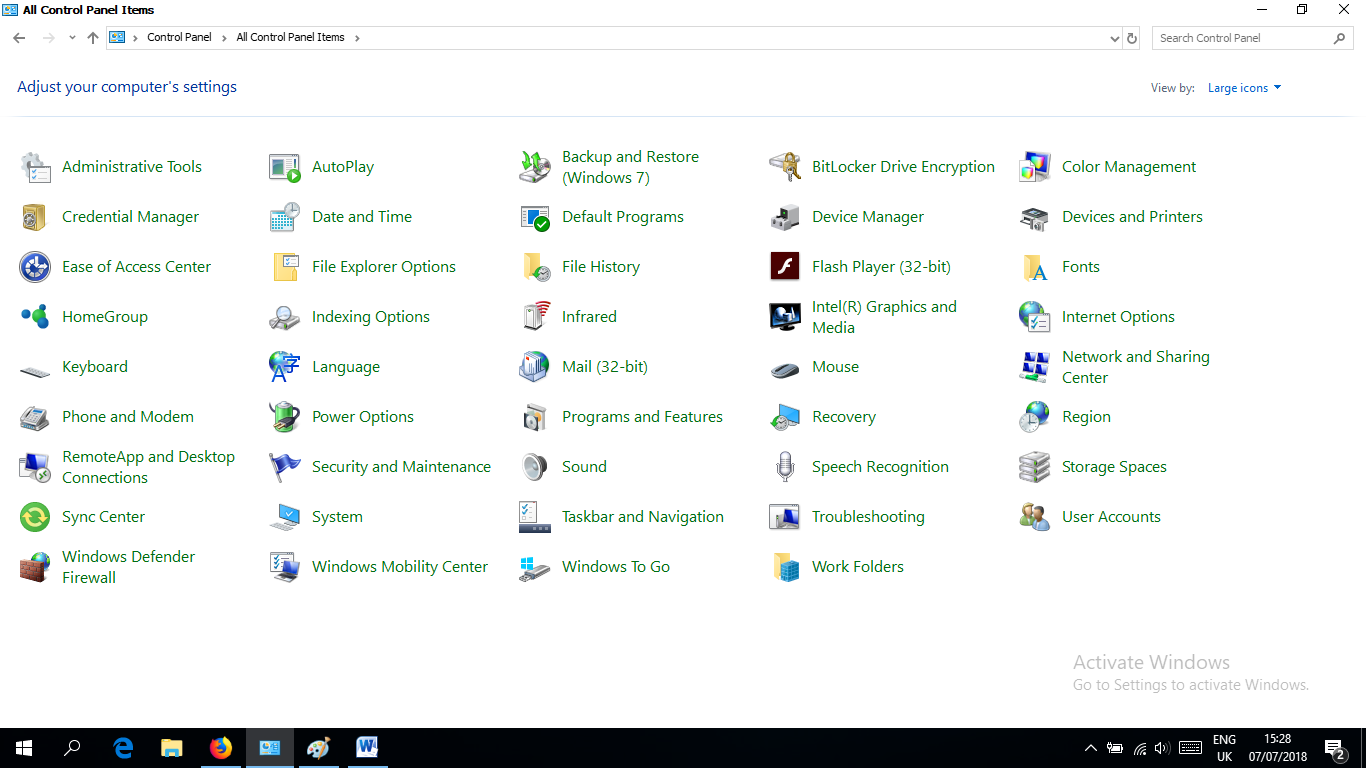Image resolution: width=1366 pixels, height=768 pixels.
Task: Open the Mail (32-bit) icon
Action: tap(535, 367)
